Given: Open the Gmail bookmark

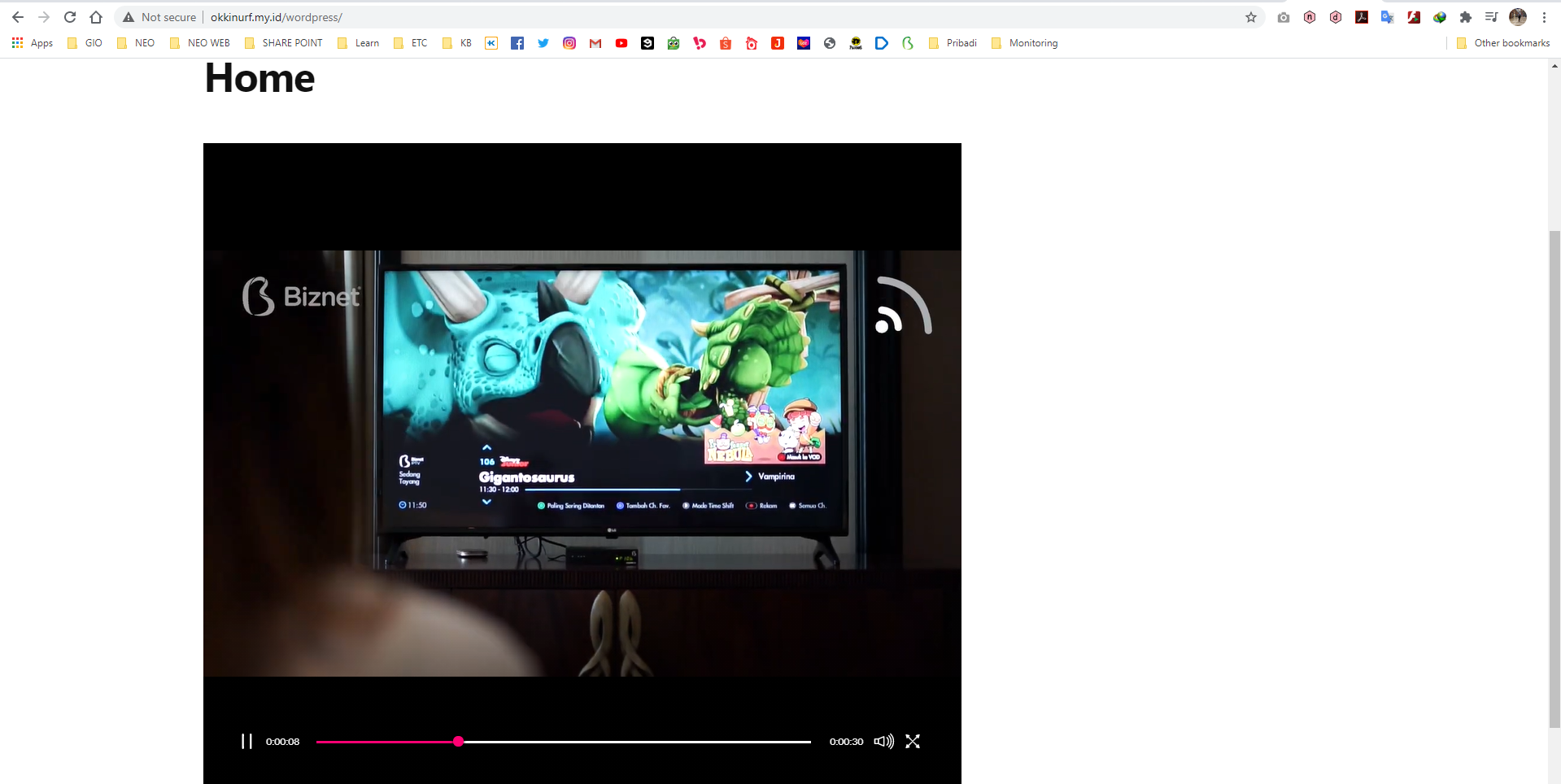Looking at the screenshot, I should tap(595, 43).
